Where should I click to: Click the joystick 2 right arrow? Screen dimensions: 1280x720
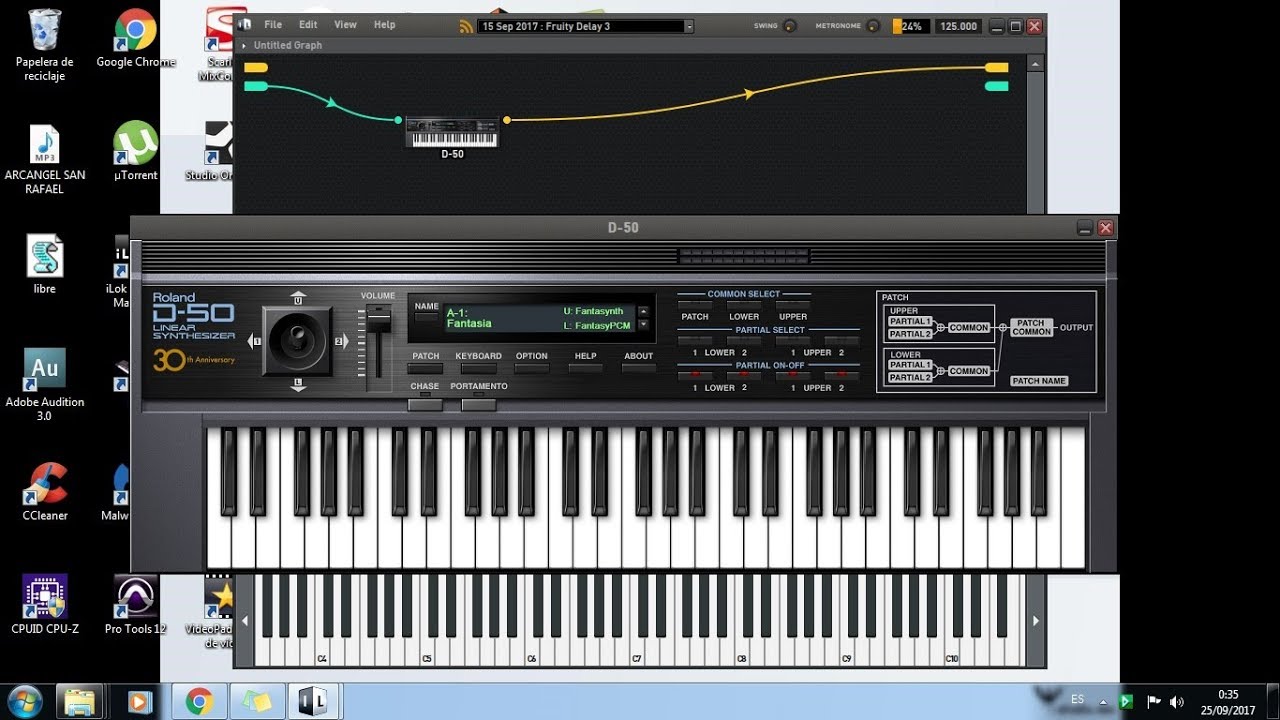coord(340,341)
